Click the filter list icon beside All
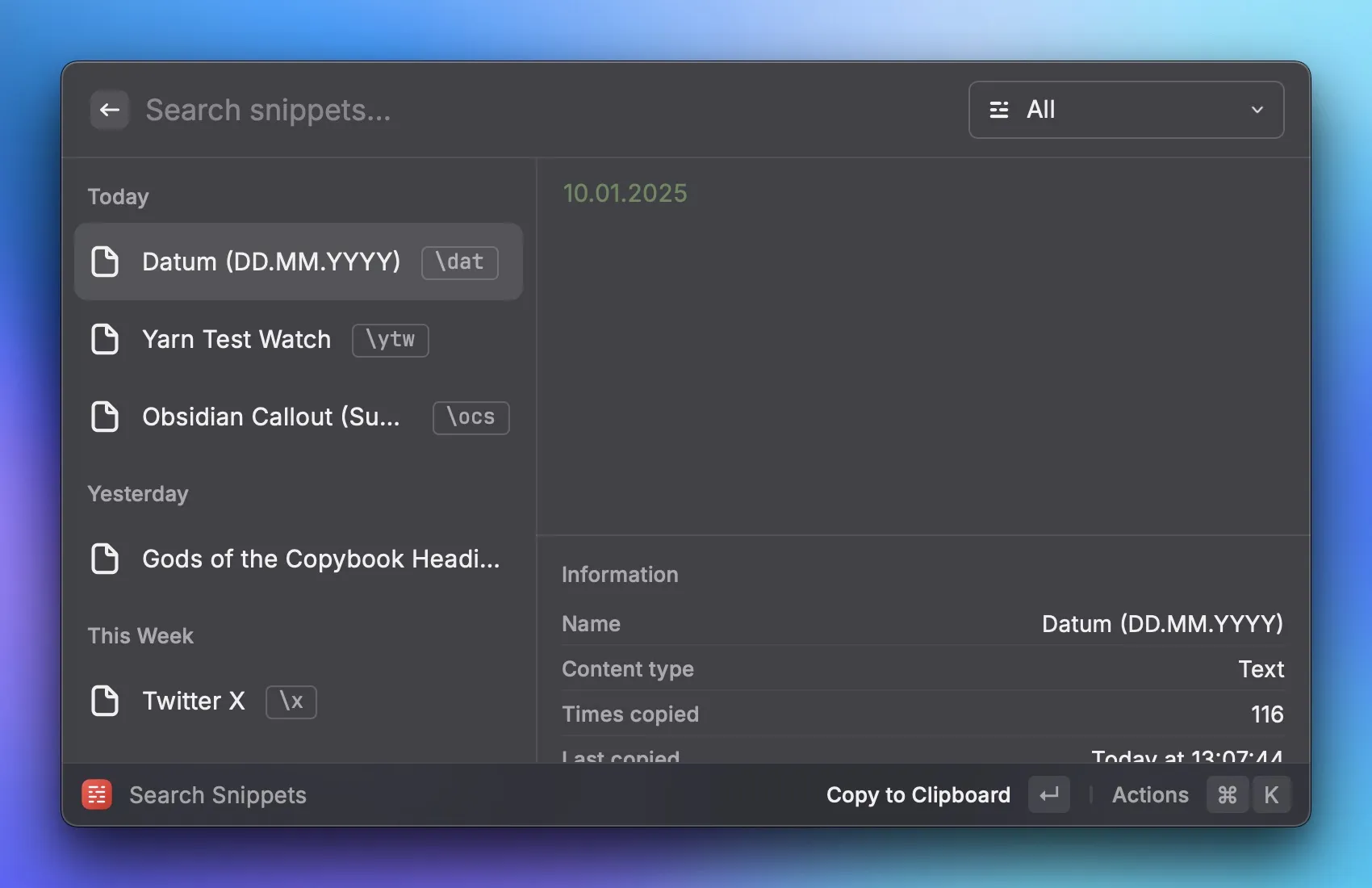 coord(999,110)
